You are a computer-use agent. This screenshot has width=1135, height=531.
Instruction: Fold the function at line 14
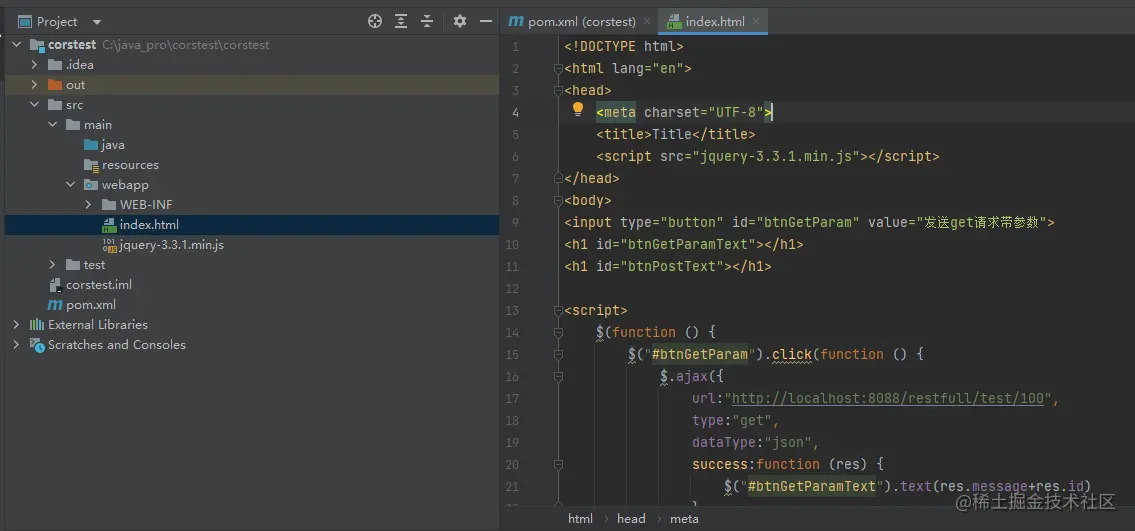point(558,332)
